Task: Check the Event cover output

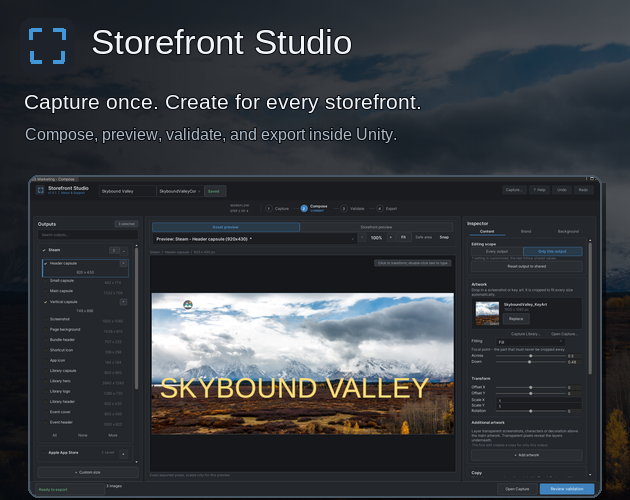Action: coord(46,412)
